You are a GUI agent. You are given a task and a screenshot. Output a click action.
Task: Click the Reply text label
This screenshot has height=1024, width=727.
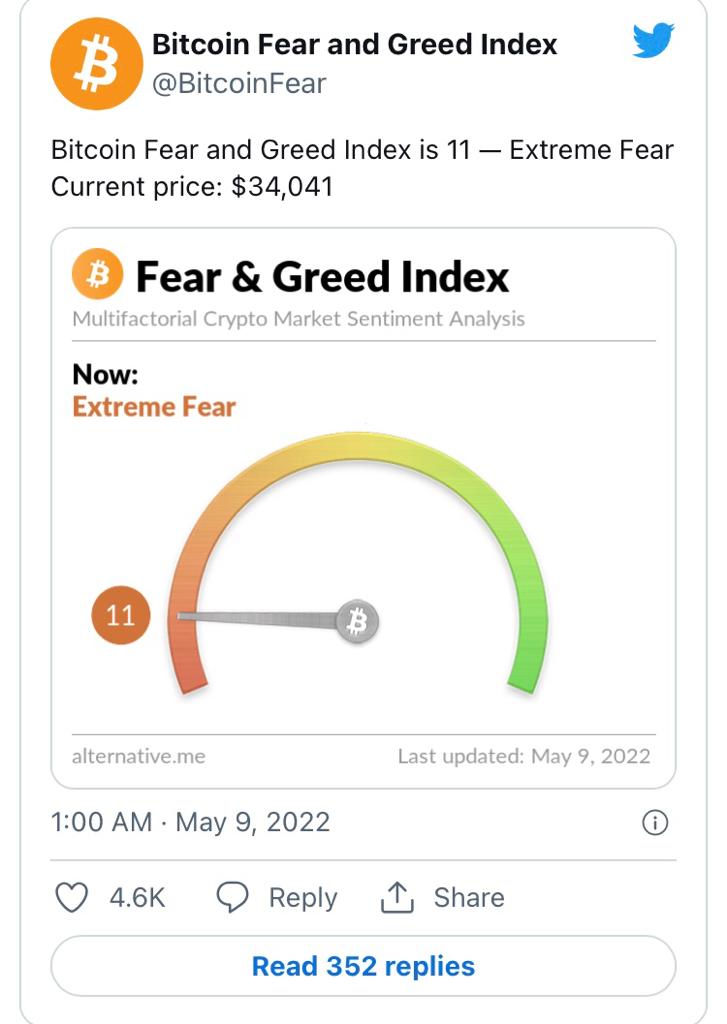point(303,897)
